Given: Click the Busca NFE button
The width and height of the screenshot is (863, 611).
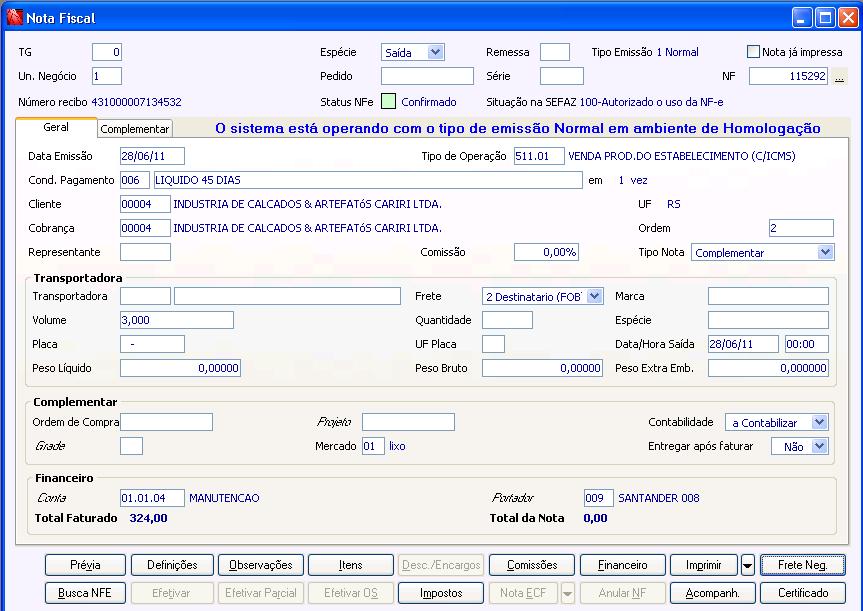Looking at the screenshot, I should (x=84, y=593).
